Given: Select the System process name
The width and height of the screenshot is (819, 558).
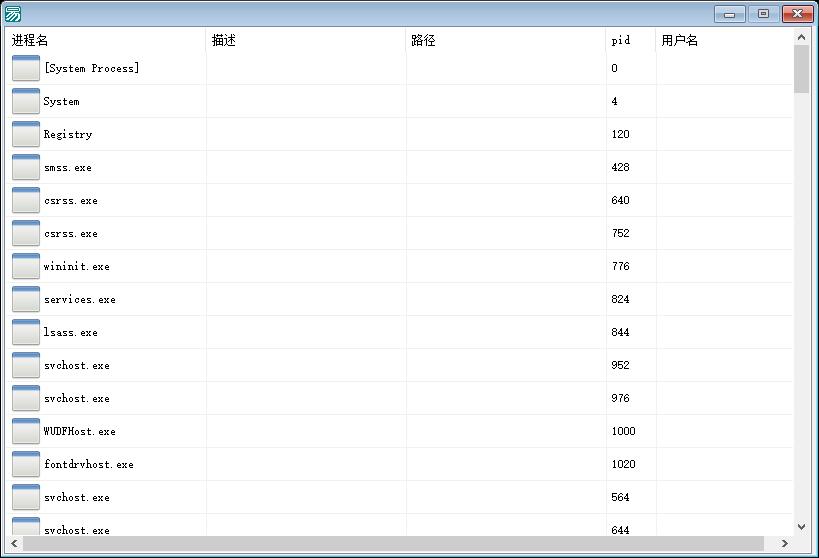Looking at the screenshot, I should pyautogui.click(x=62, y=101).
